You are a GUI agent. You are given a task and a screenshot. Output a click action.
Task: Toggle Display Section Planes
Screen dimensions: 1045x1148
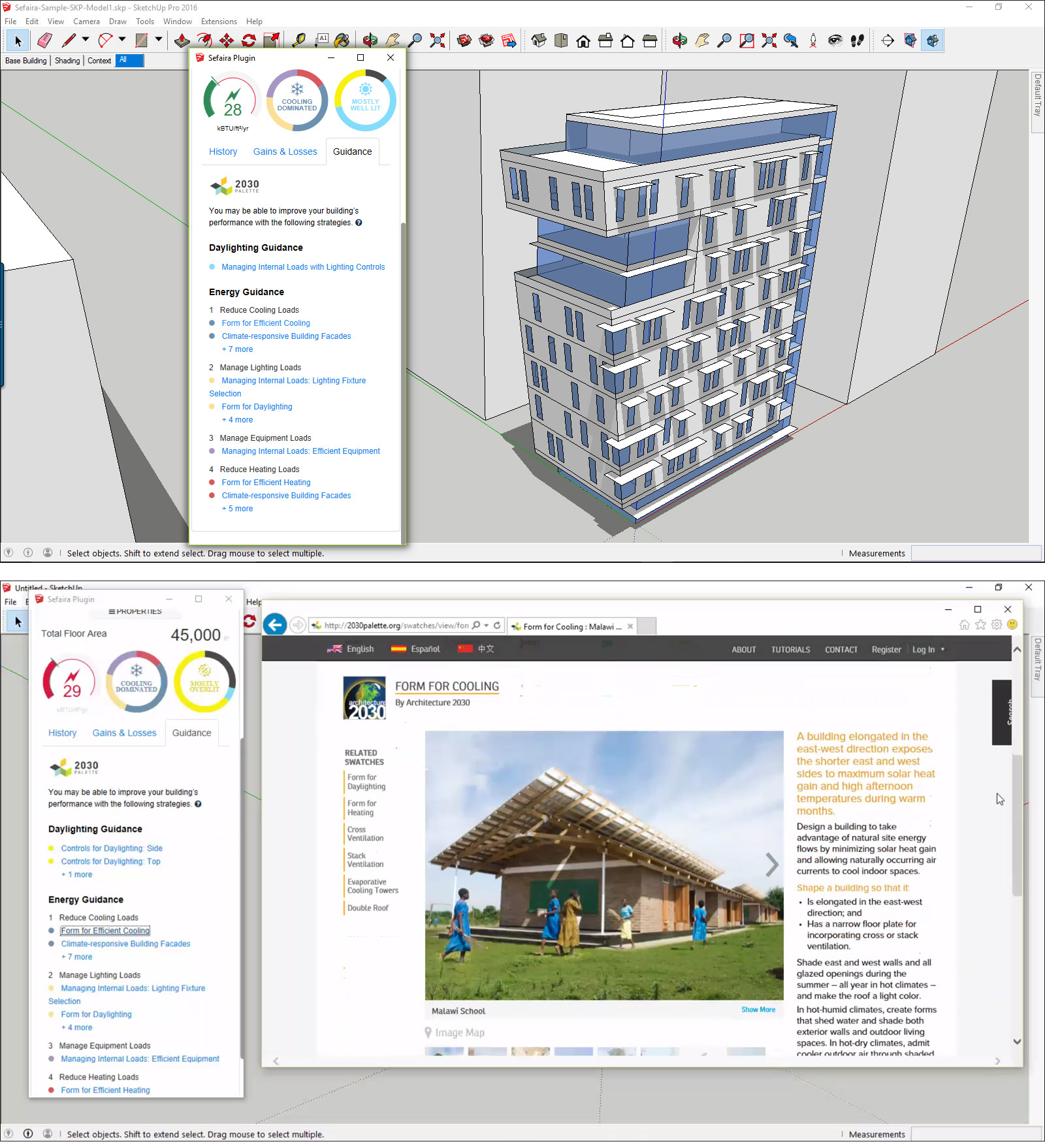tap(909, 40)
